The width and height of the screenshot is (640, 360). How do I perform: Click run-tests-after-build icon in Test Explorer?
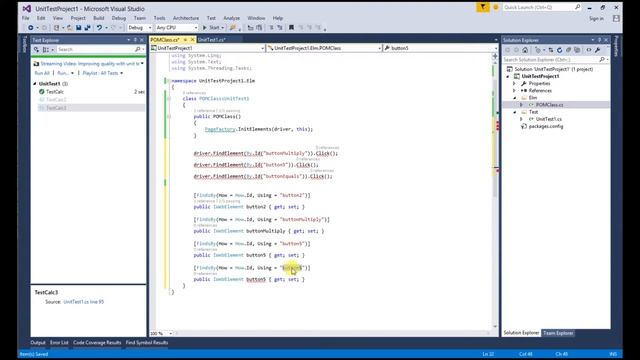(36, 49)
